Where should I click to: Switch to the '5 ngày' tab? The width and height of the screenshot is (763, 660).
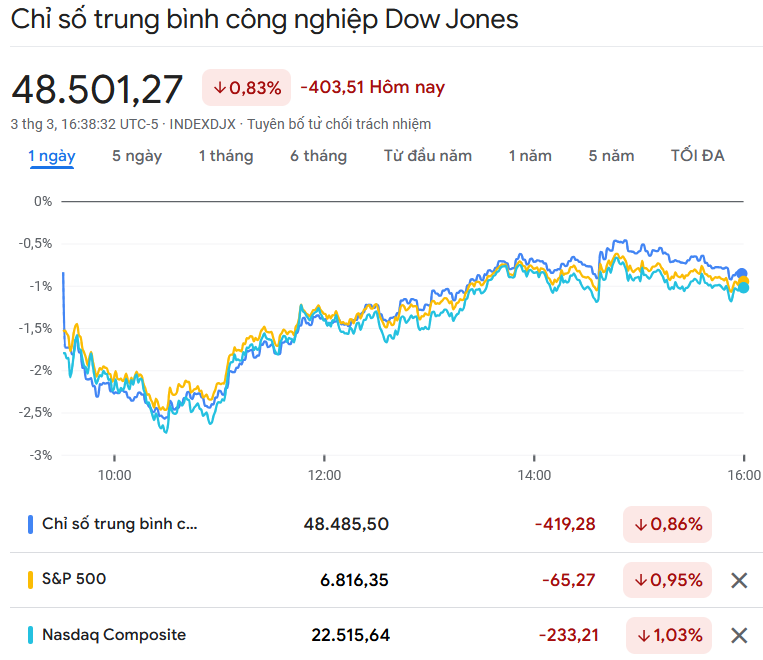(137, 156)
